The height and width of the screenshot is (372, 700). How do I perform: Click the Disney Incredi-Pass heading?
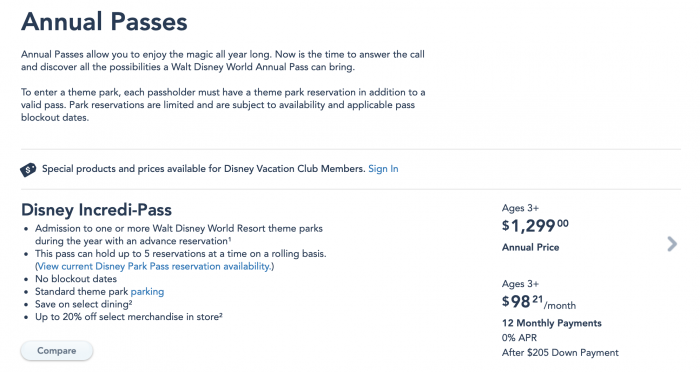(x=96, y=210)
